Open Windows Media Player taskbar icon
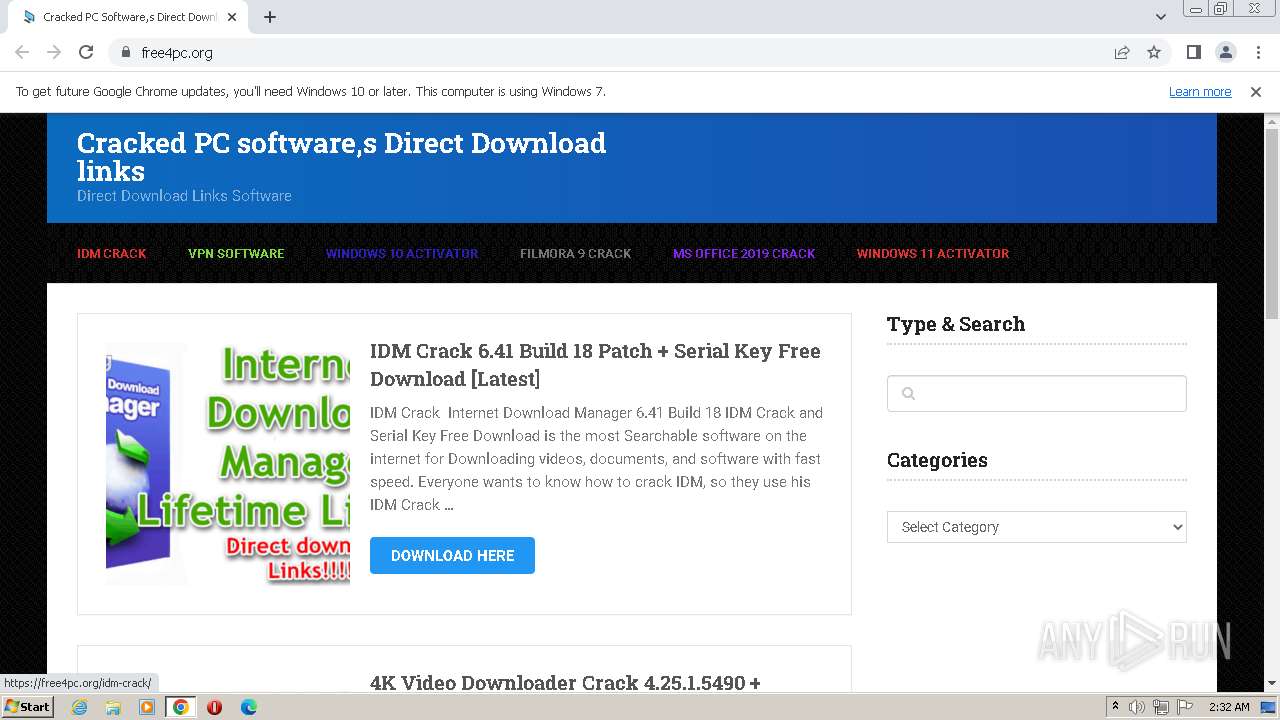This screenshot has width=1280, height=720. pos(147,707)
